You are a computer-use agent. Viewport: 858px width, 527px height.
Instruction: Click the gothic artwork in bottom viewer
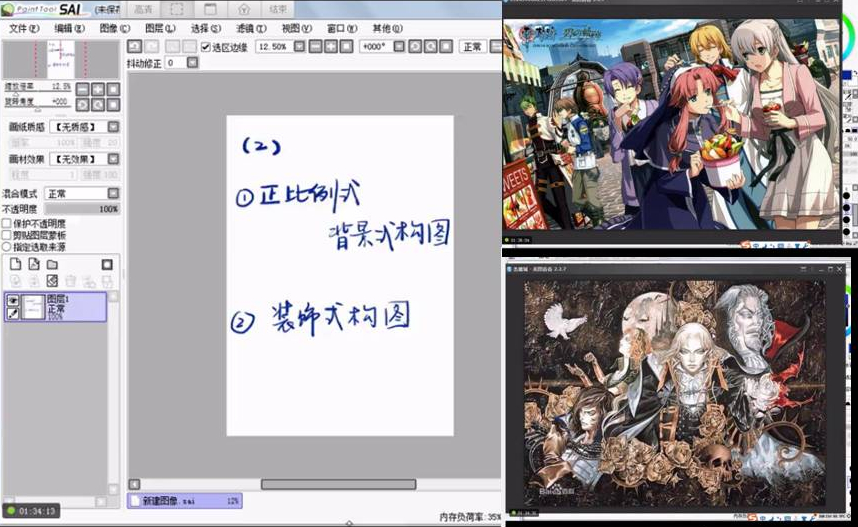(x=675, y=393)
